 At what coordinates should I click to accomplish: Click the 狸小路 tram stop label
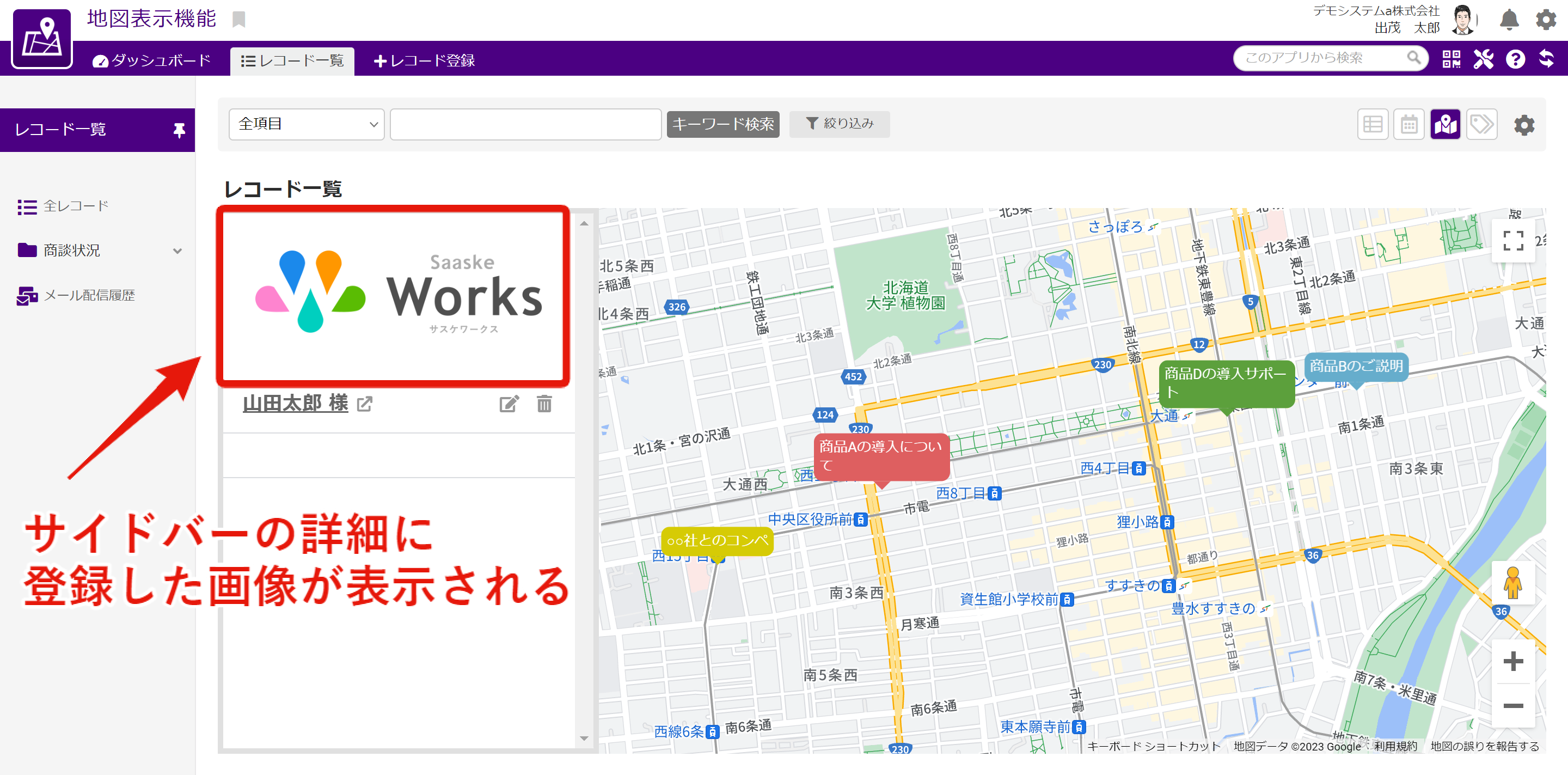1138,522
